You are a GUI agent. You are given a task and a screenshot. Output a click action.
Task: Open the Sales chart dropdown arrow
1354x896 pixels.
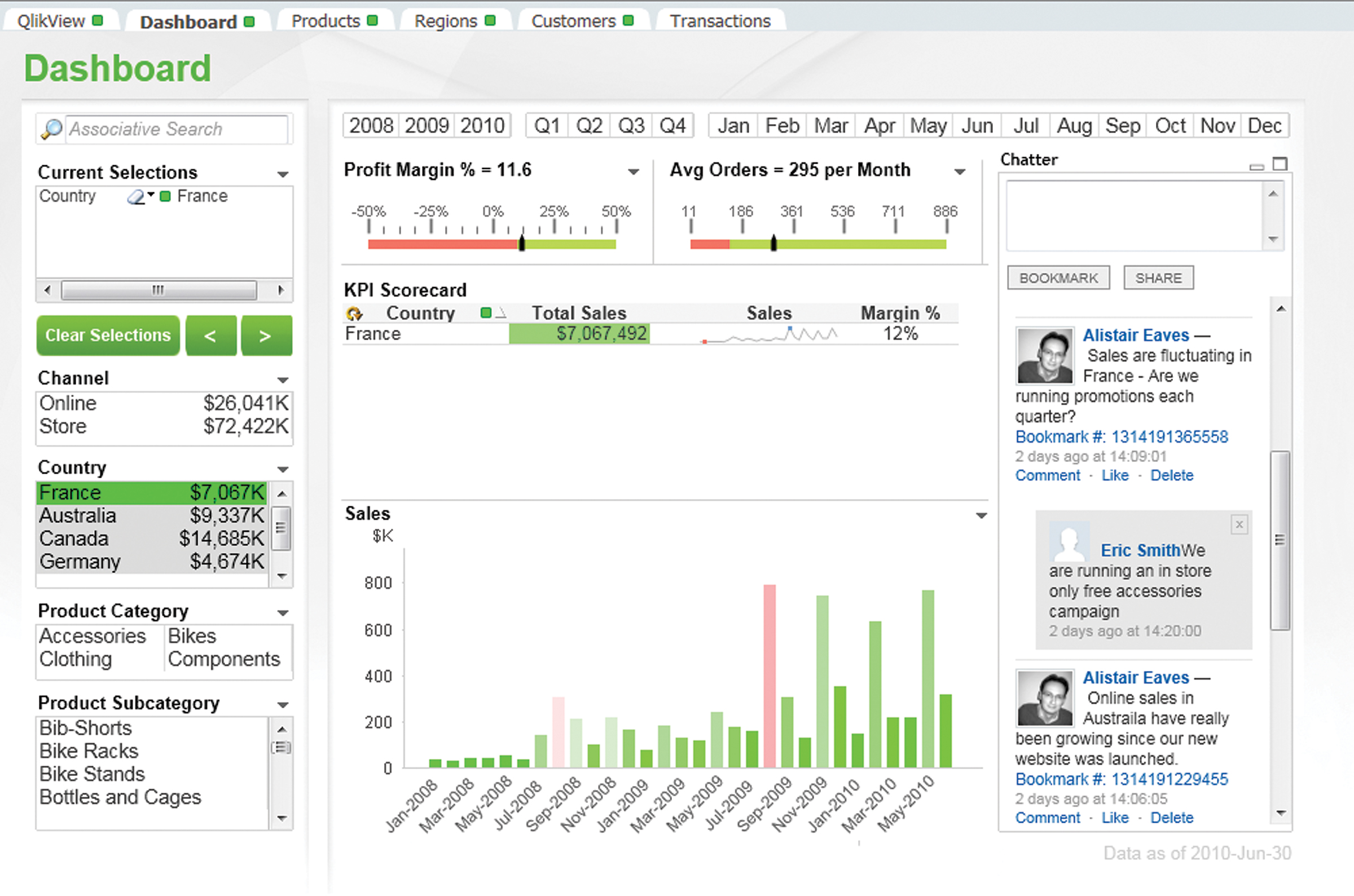[x=981, y=516]
